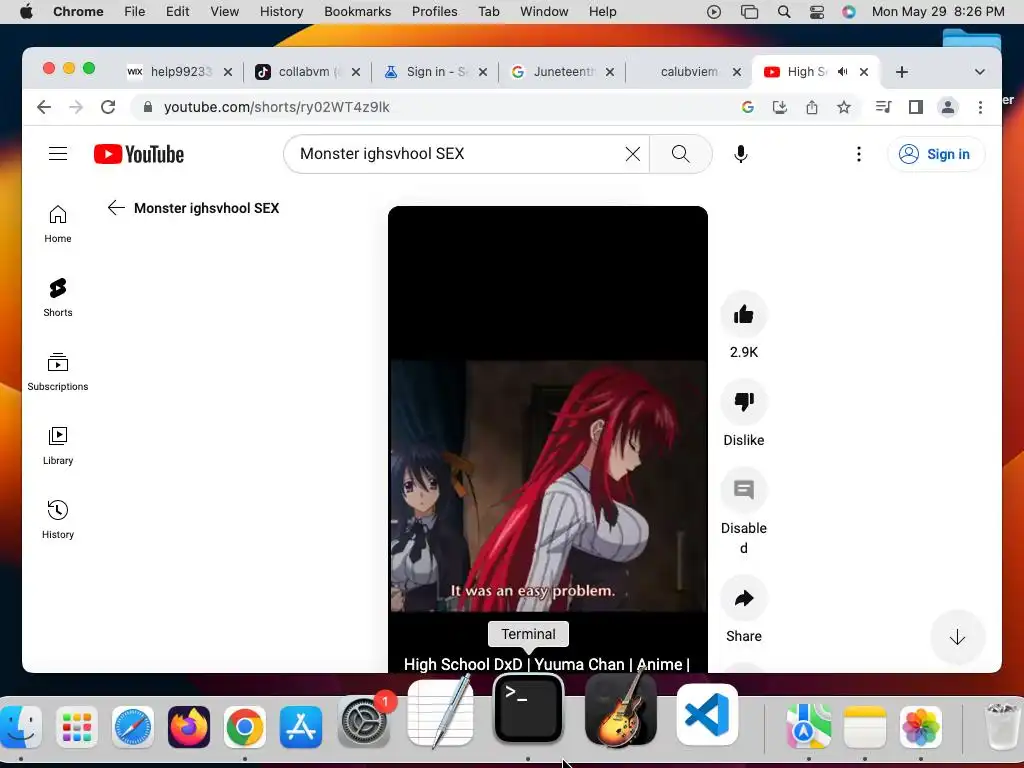
Task: Open the Apple menu
Action: point(26,12)
